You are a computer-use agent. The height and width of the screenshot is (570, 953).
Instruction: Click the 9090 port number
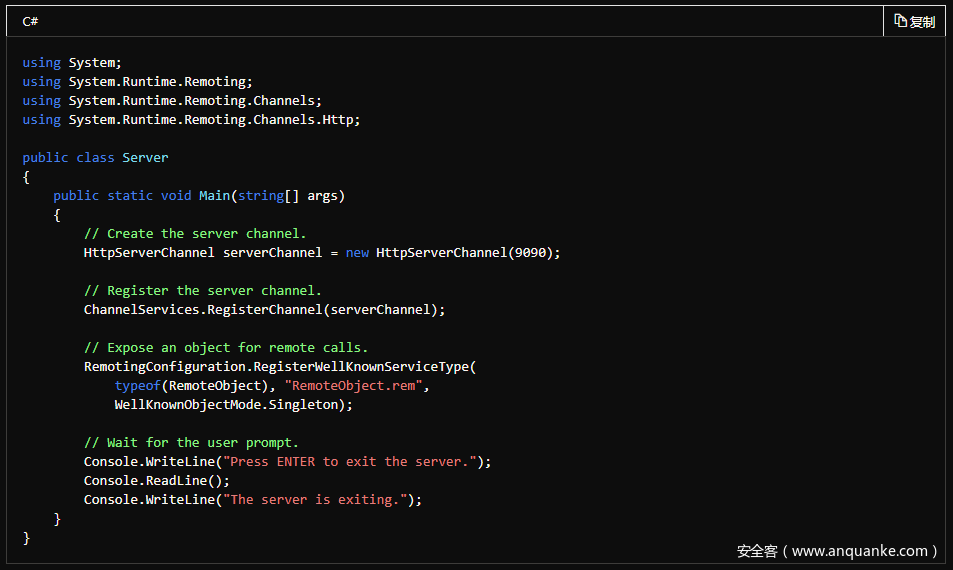pyautogui.click(x=529, y=252)
